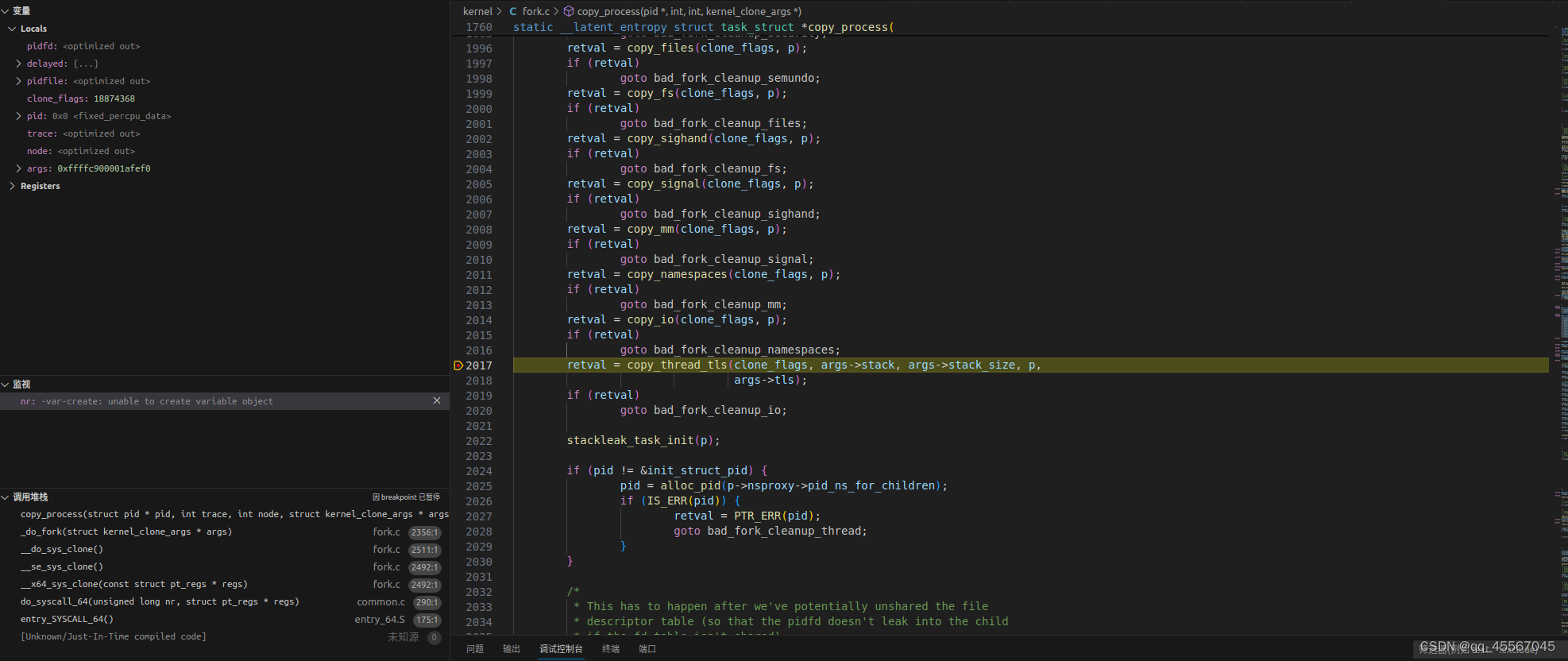
Task: Open the __x64_sys_clone stack frame
Action: pyautogui.click(x=225, y=585)
